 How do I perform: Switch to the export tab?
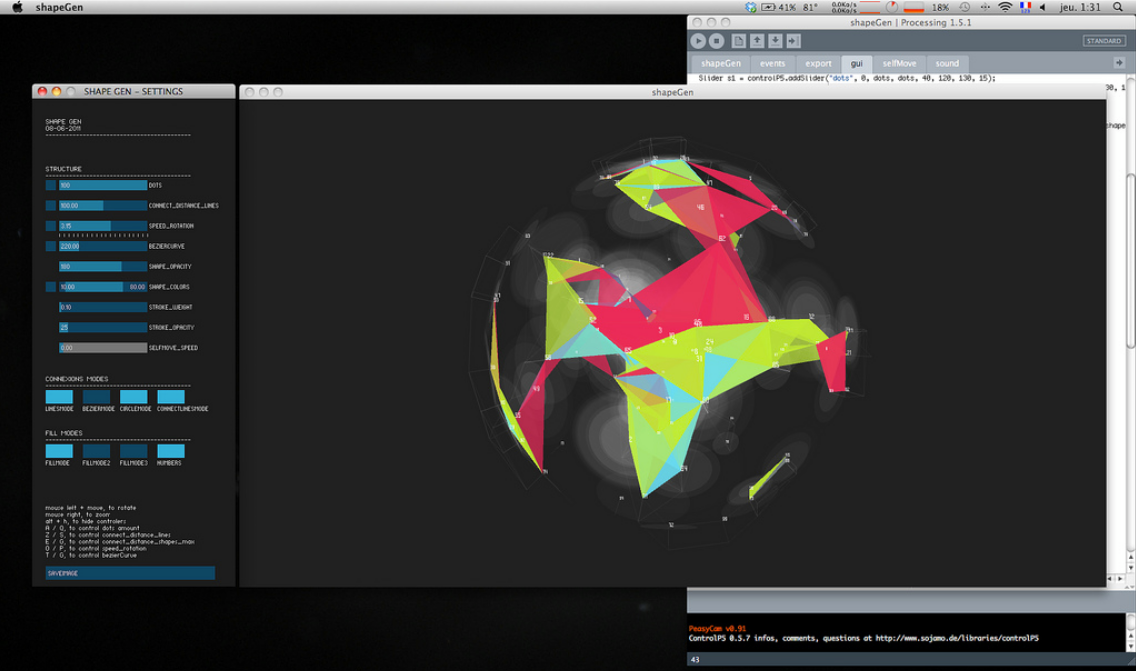tap(818, 64)
